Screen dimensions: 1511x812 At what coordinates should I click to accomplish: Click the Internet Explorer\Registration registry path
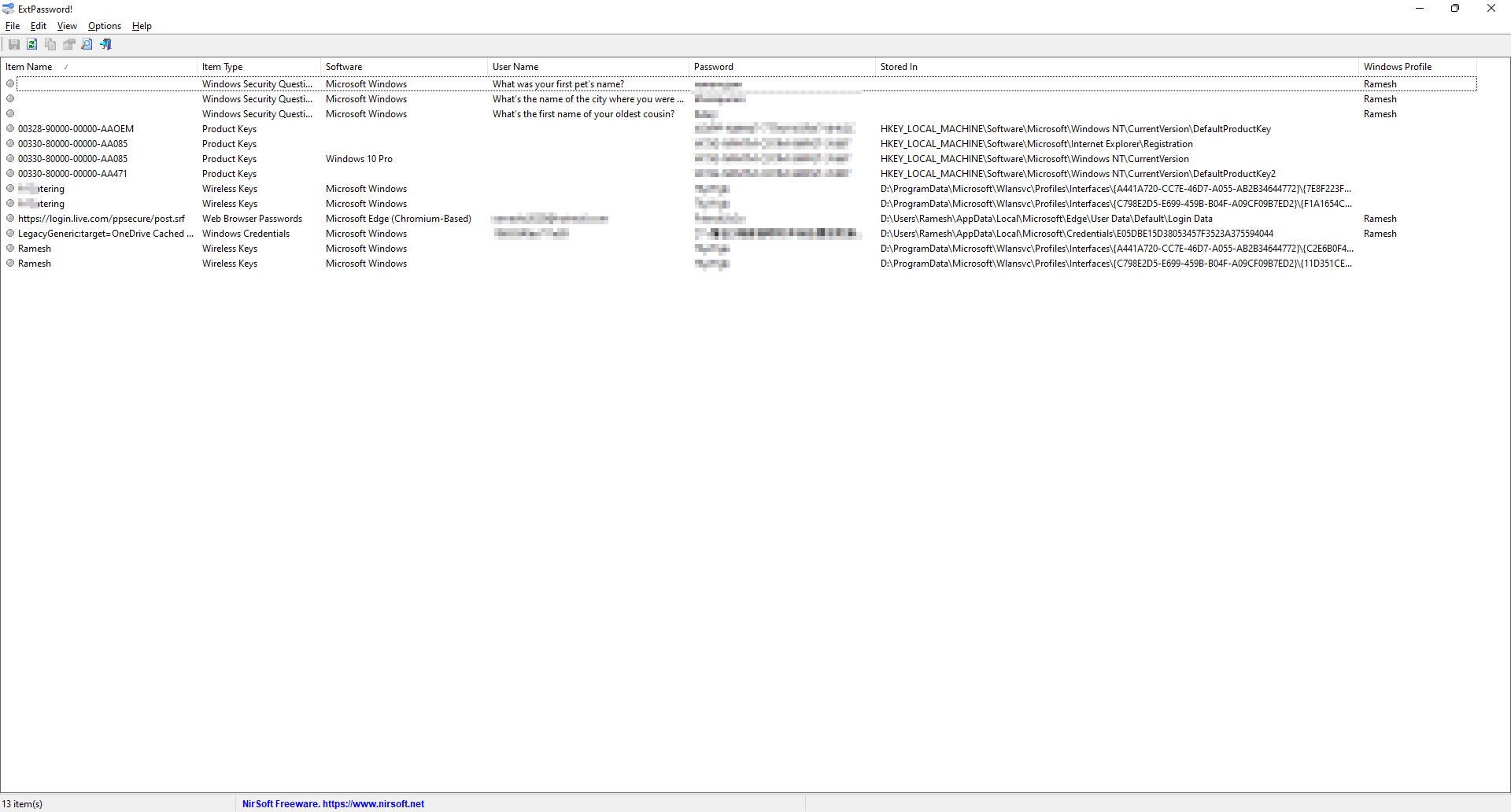(1036, 144)
